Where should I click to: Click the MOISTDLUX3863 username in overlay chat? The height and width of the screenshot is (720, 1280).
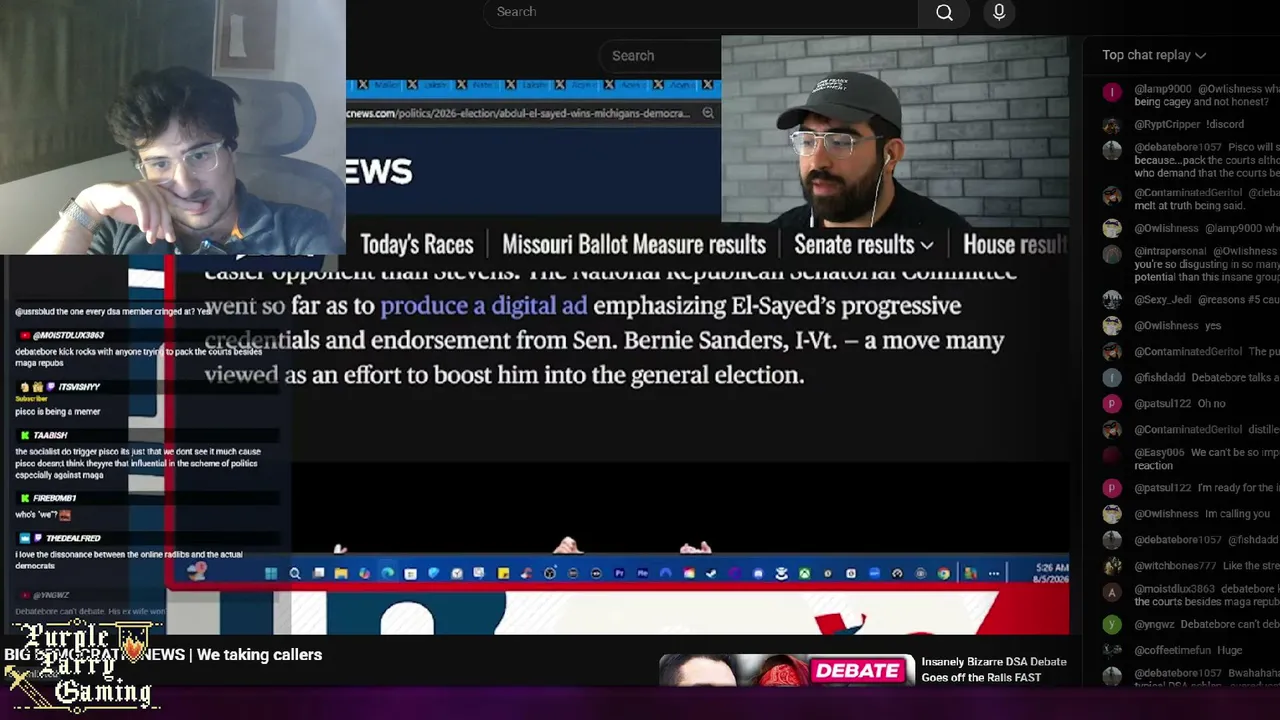pos(68,335)
